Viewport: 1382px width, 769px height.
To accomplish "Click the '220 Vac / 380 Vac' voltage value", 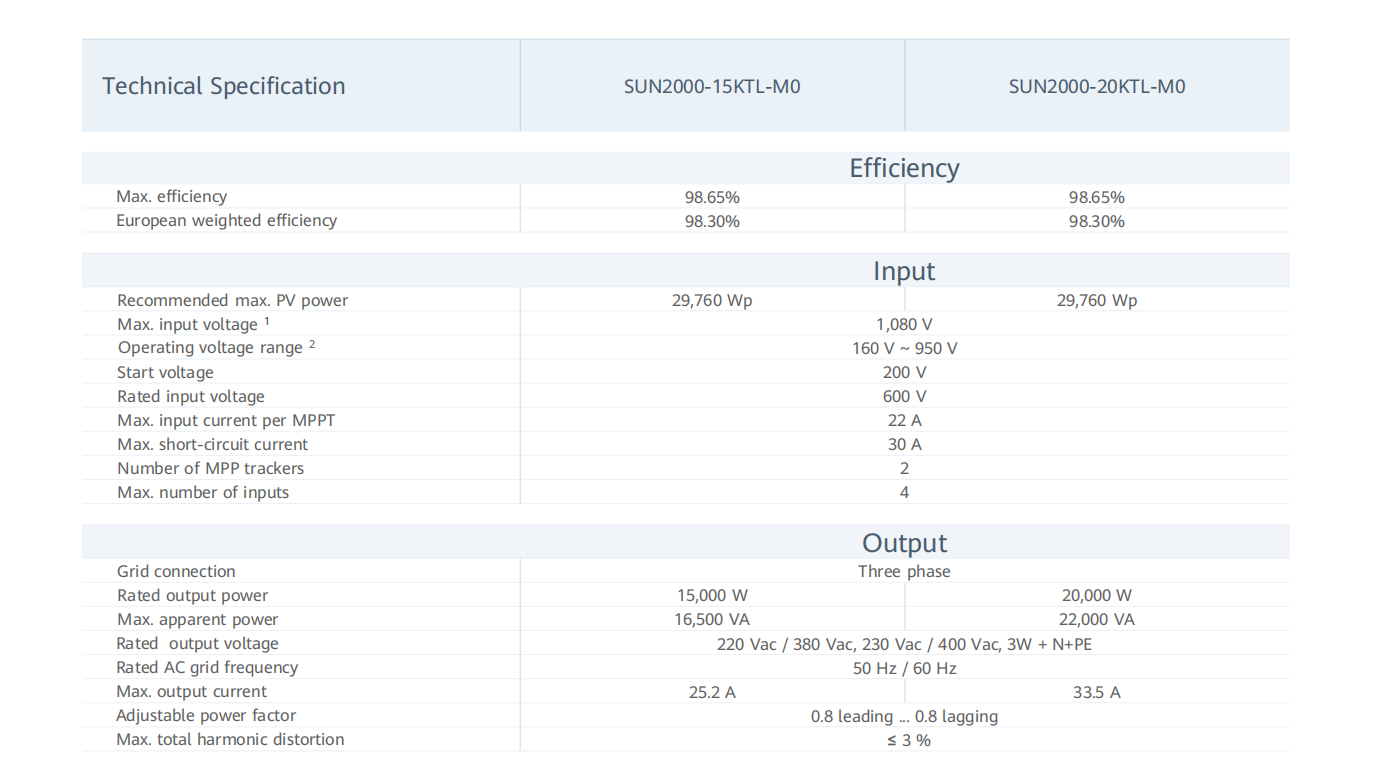I will (904, 645).
